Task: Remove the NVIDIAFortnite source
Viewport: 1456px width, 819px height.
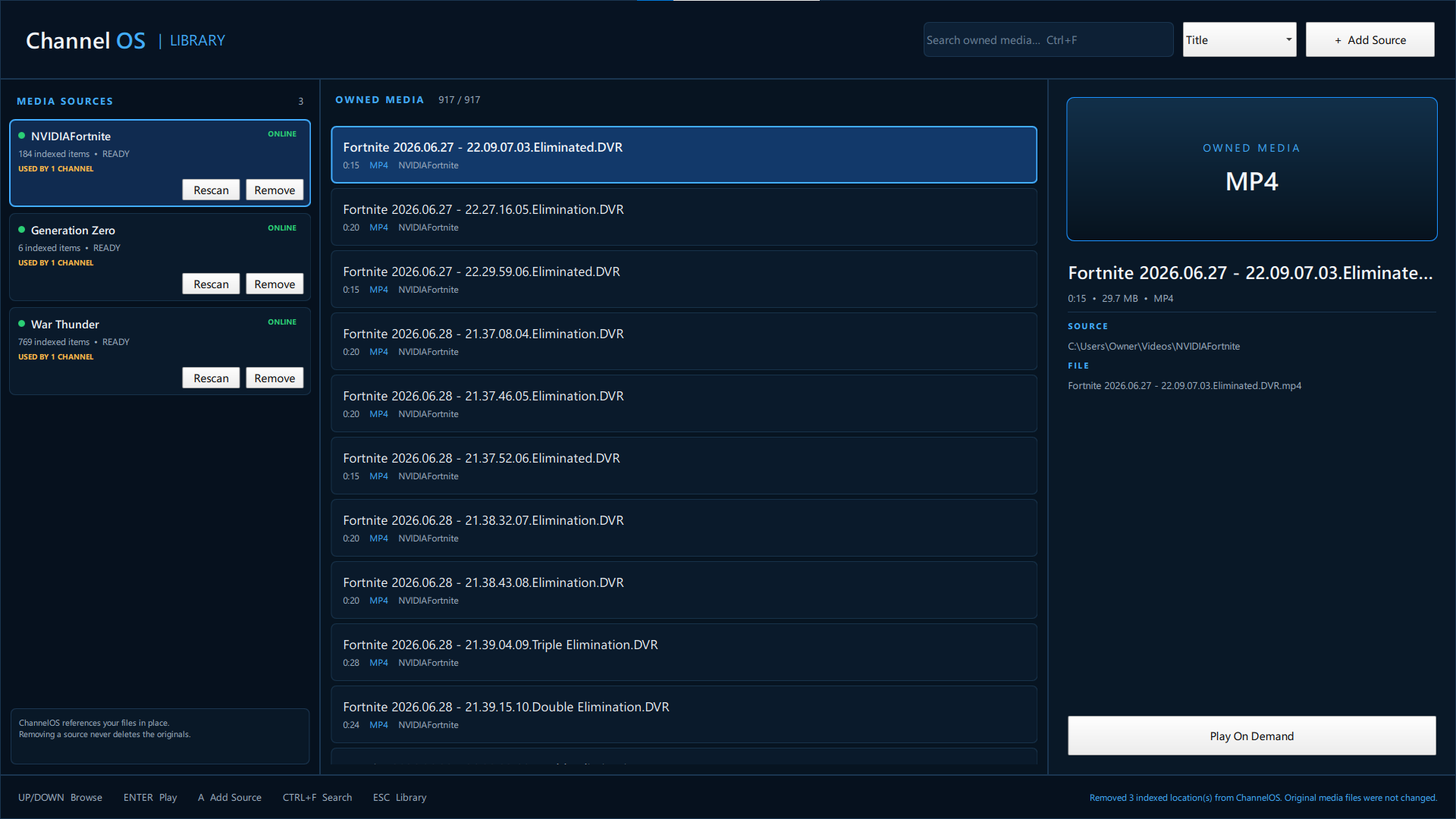Action: point(275,190)
